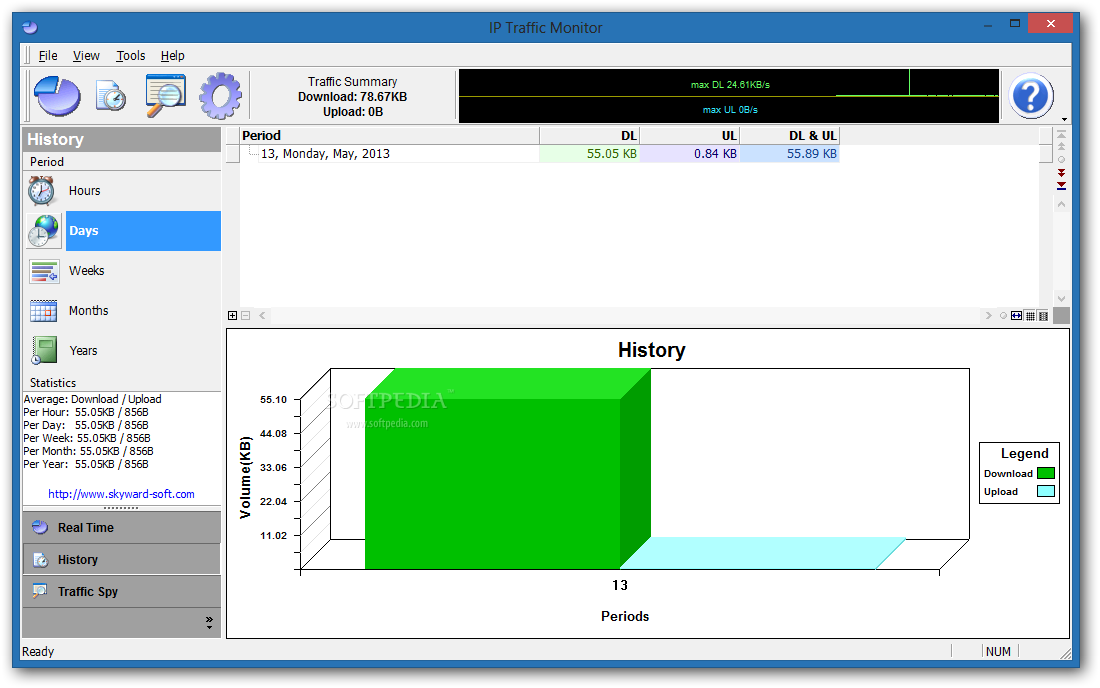The image size is (1100, 688).
Task: Click the 55.89 KB total cell
Action: [790, 154]
